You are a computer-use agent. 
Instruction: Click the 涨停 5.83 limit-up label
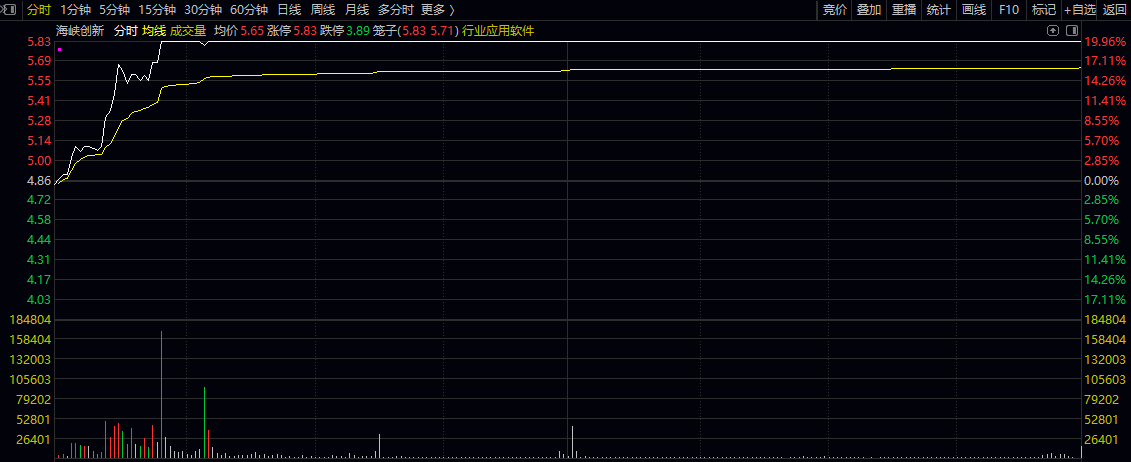[x=291, y=31]
